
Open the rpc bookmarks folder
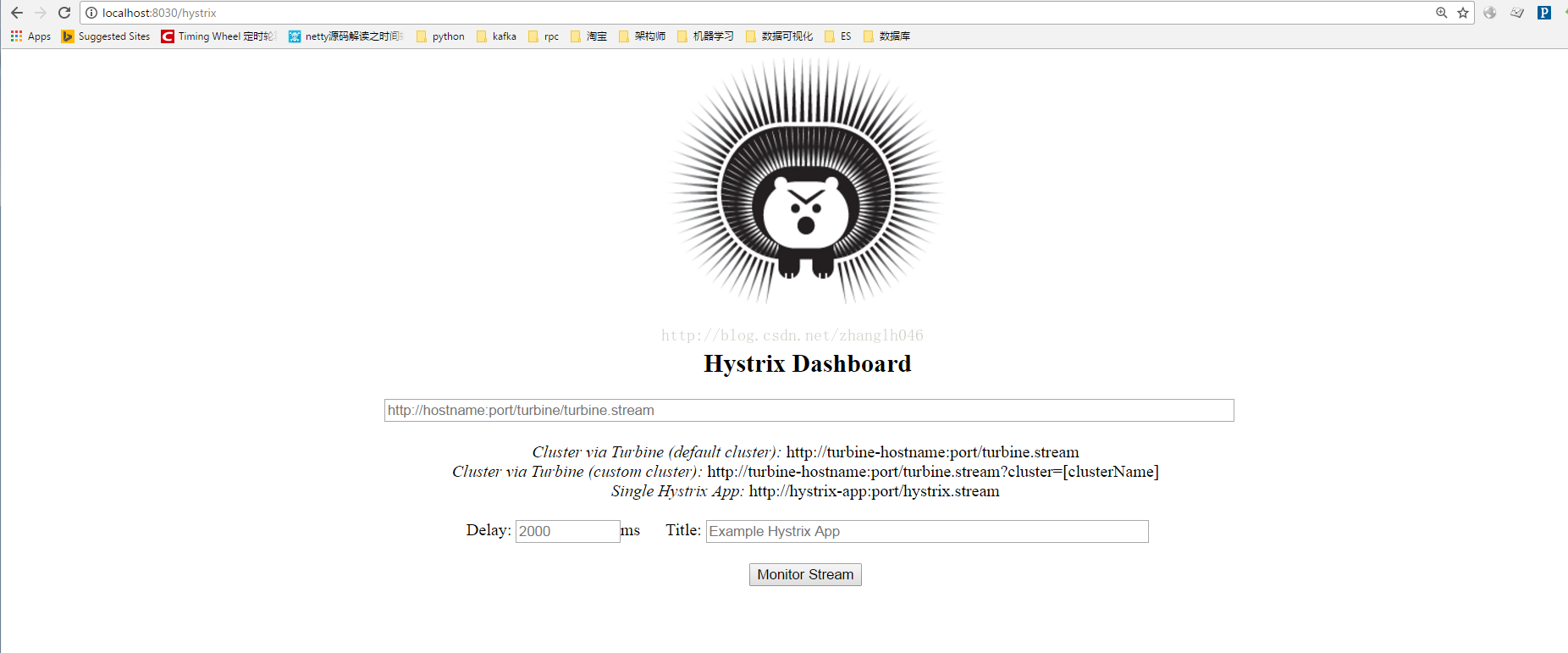coord(544,36)
